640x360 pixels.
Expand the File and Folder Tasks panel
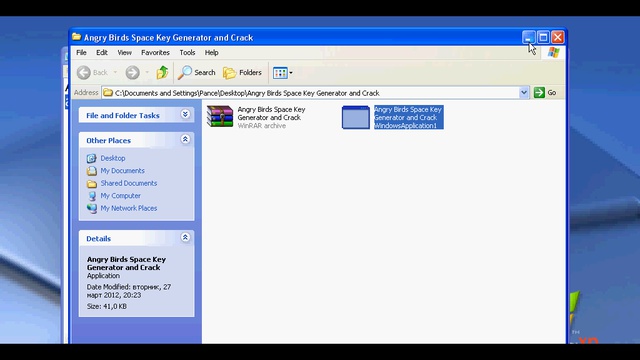185,114
